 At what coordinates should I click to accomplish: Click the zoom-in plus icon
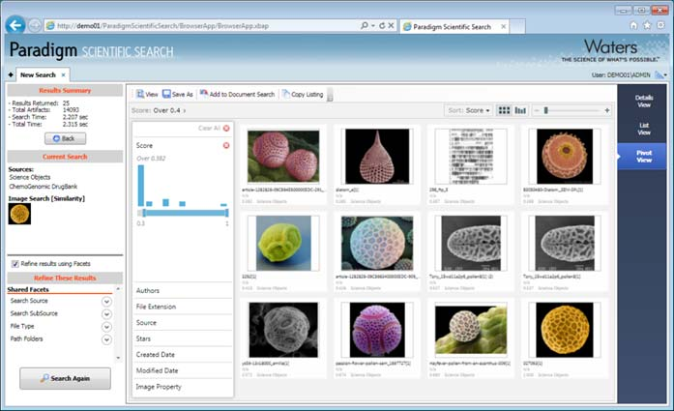click(x=607, y=110)
